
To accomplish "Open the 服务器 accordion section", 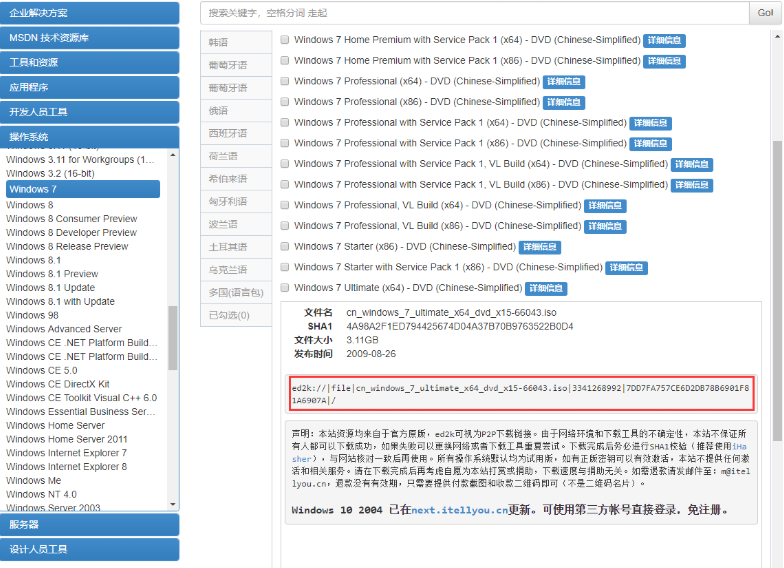I will point(90,524).
